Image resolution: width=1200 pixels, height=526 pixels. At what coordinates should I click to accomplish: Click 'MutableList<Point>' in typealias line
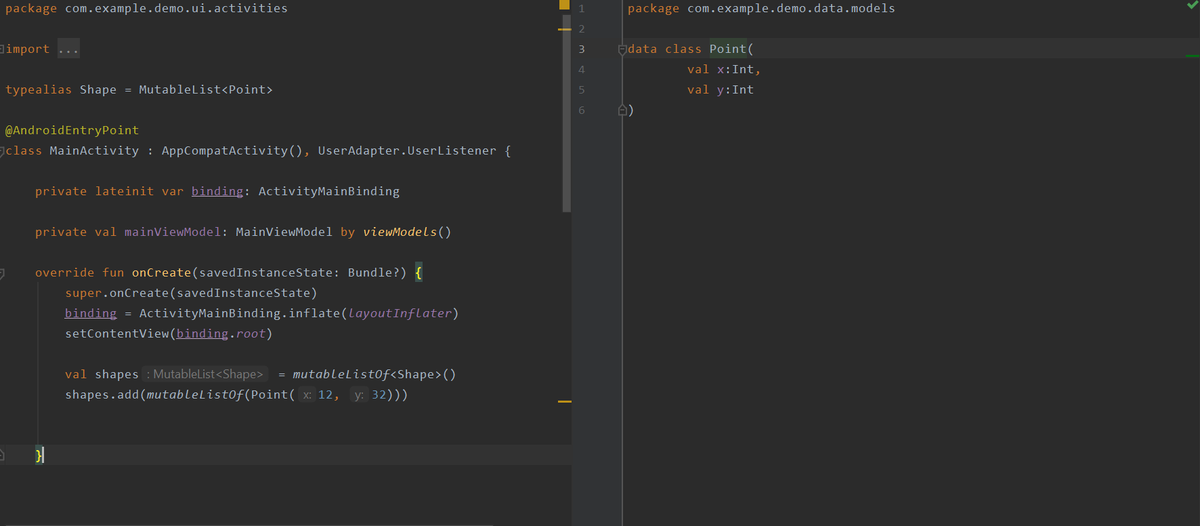point(205,90)
